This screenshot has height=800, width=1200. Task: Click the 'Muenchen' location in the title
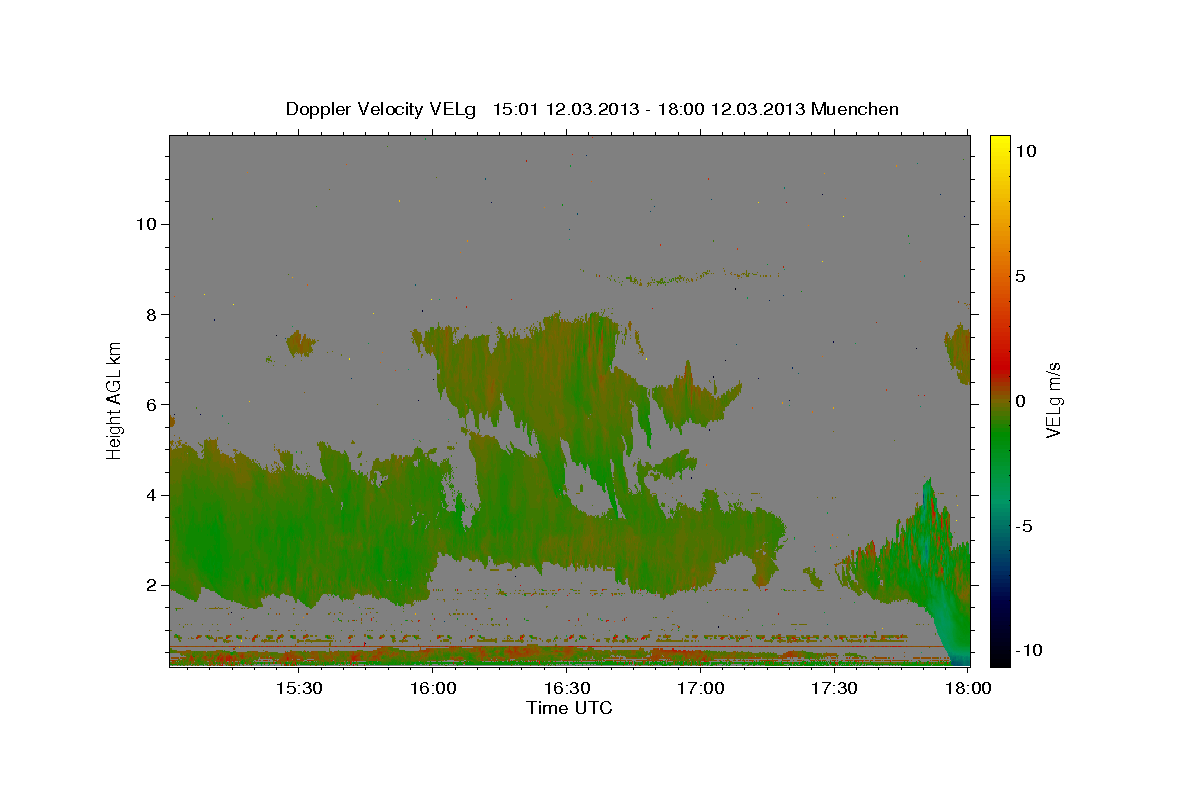[x=855, y=108]
